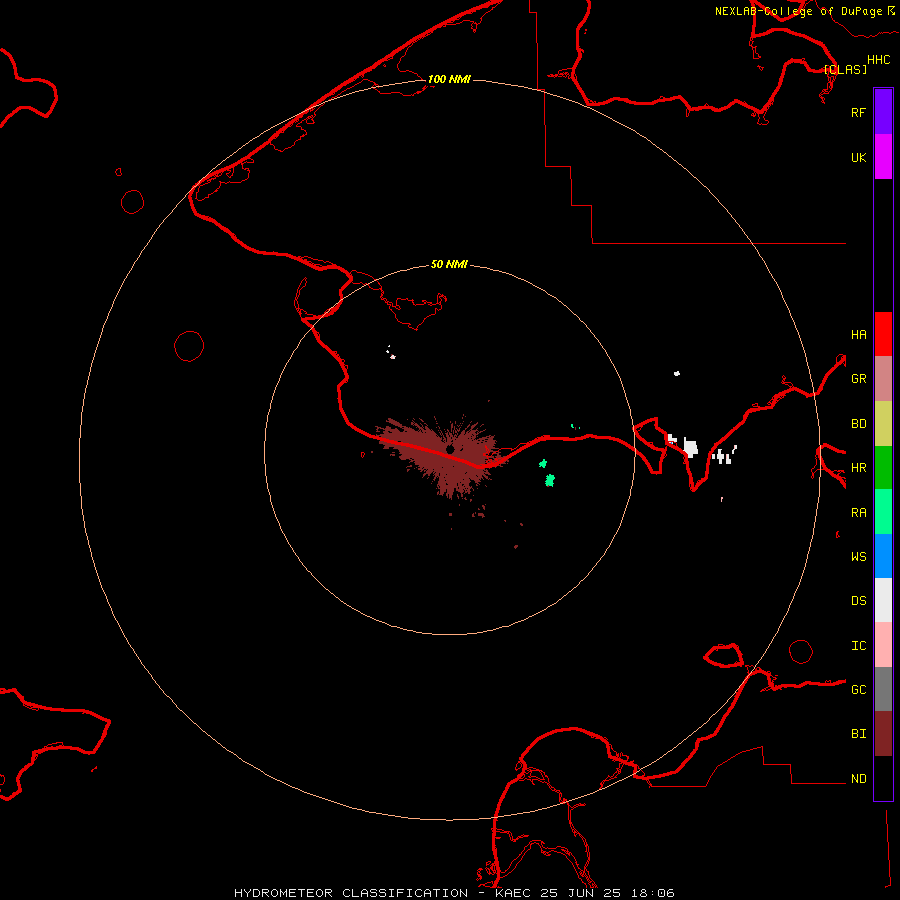Viewport: 900px width, 900px height.
Task: Click the ND legend label
Action: (859, 778)
